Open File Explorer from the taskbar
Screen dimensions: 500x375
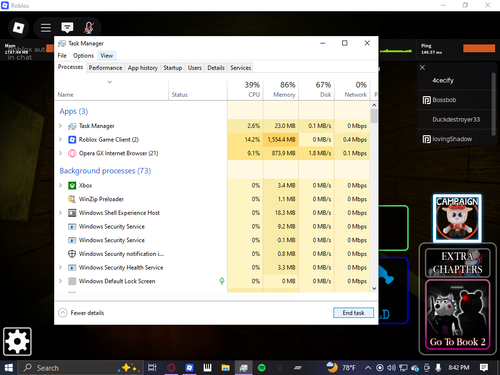pyautogui.click(x=226, y=368)
